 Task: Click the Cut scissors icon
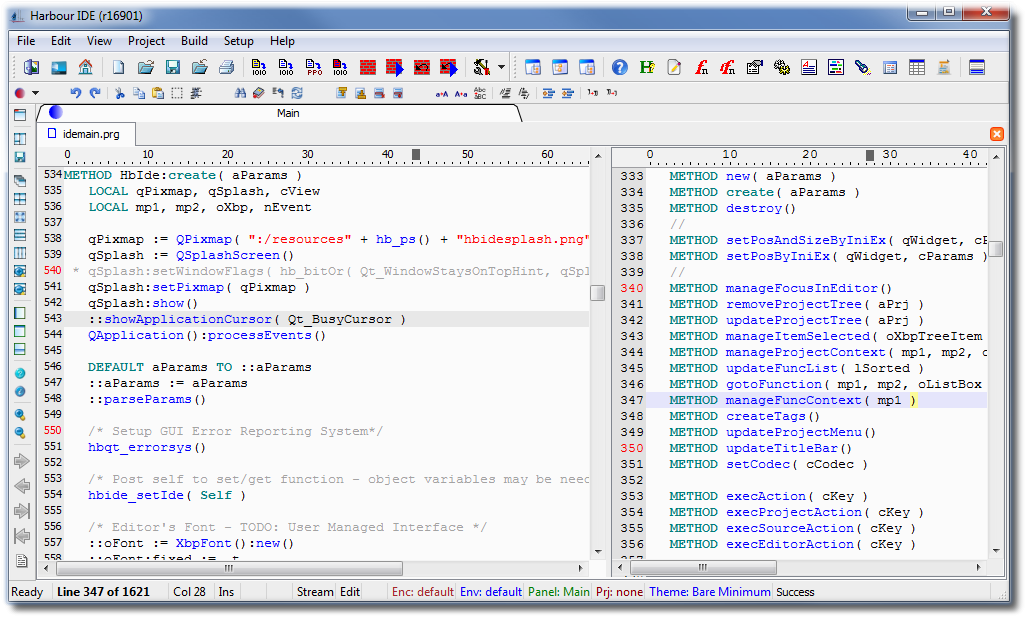click(x=120, y=93)
